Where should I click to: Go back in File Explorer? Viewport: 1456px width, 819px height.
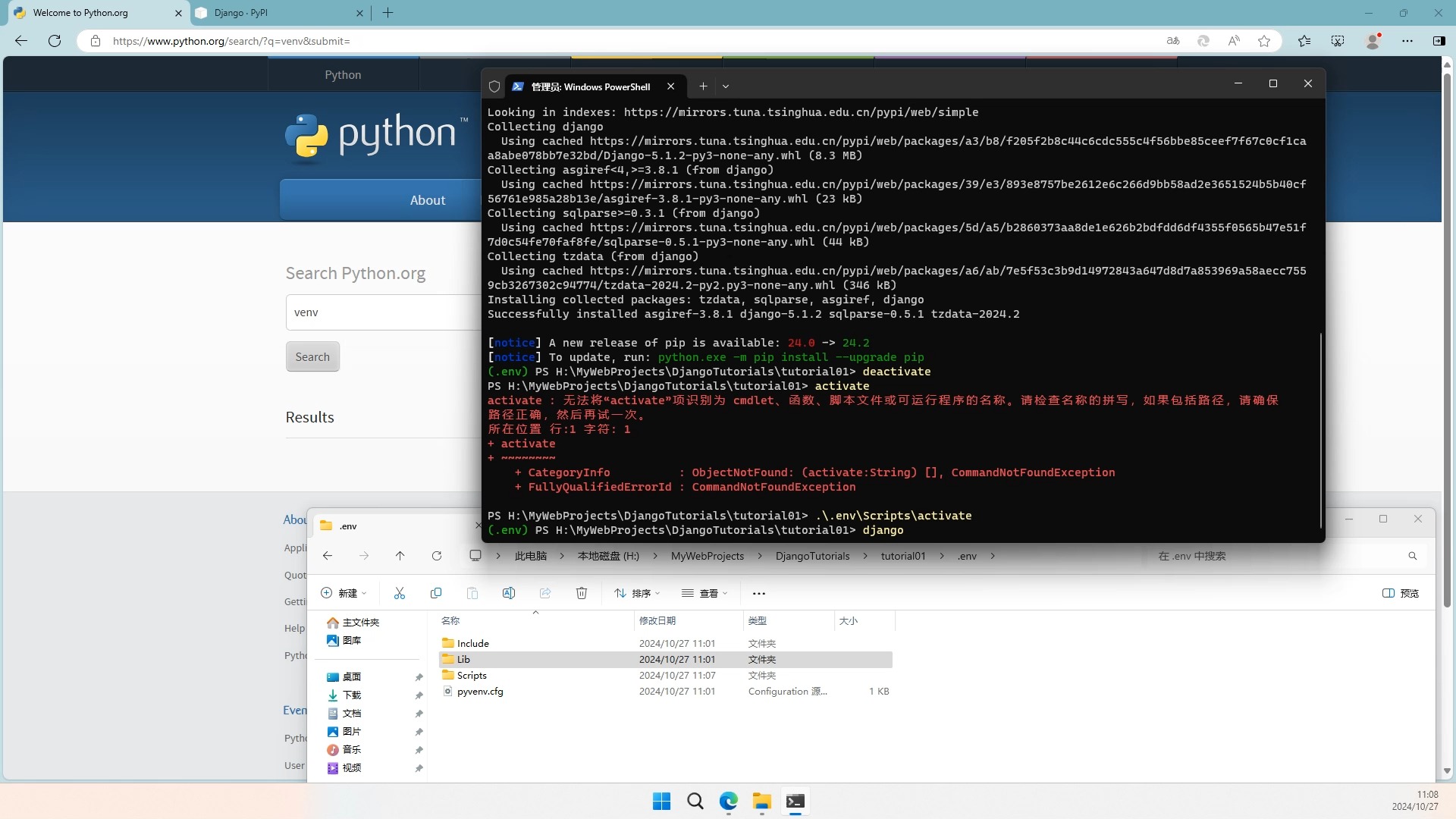328,556
